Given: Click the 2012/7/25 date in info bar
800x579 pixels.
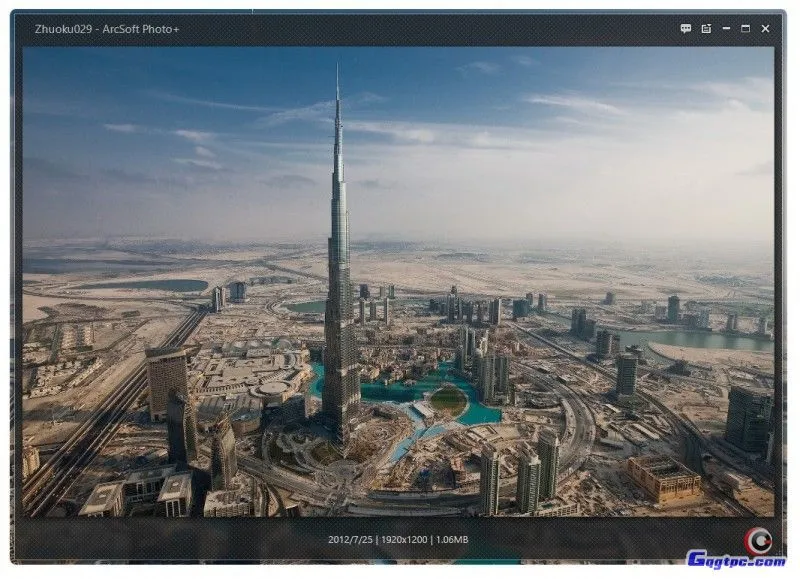Looking at the screenshot, I should [349, 540].
